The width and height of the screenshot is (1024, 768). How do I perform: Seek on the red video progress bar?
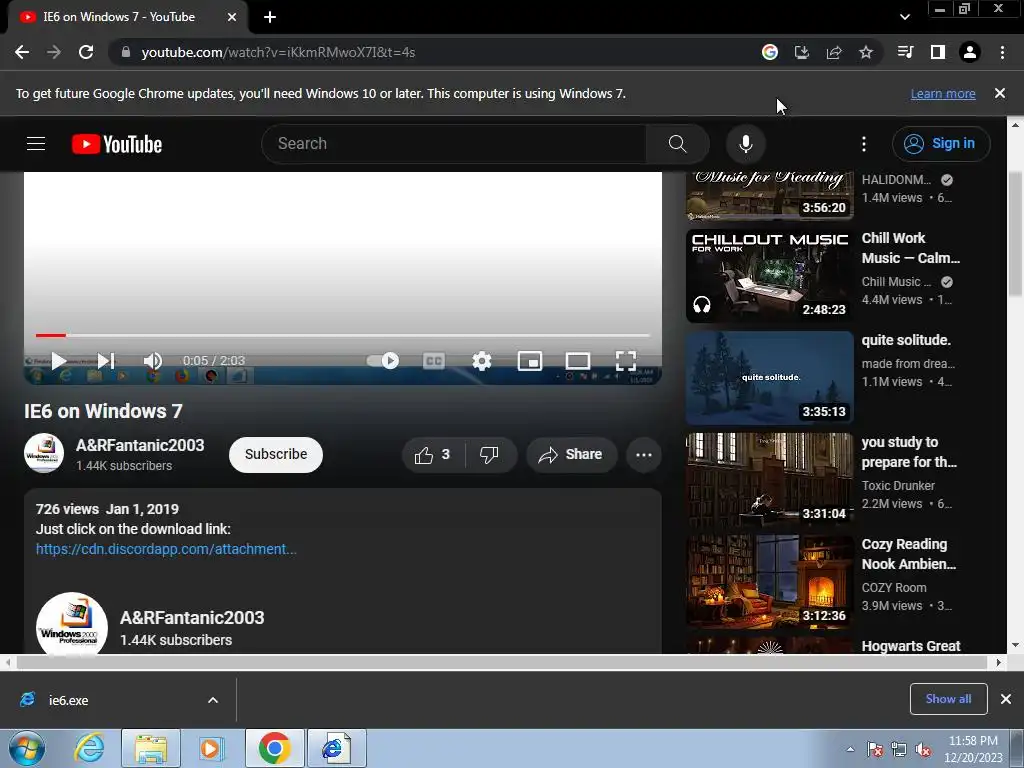coord(343,335)
